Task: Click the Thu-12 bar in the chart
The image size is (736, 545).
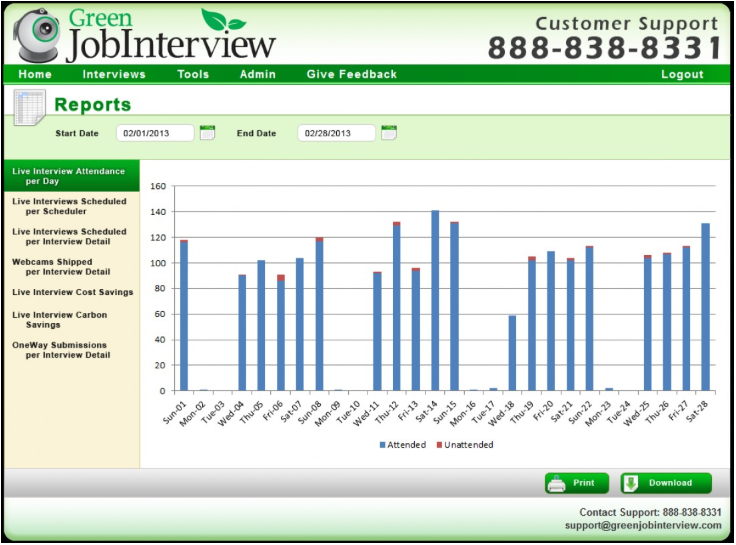Action: [397, 306]
